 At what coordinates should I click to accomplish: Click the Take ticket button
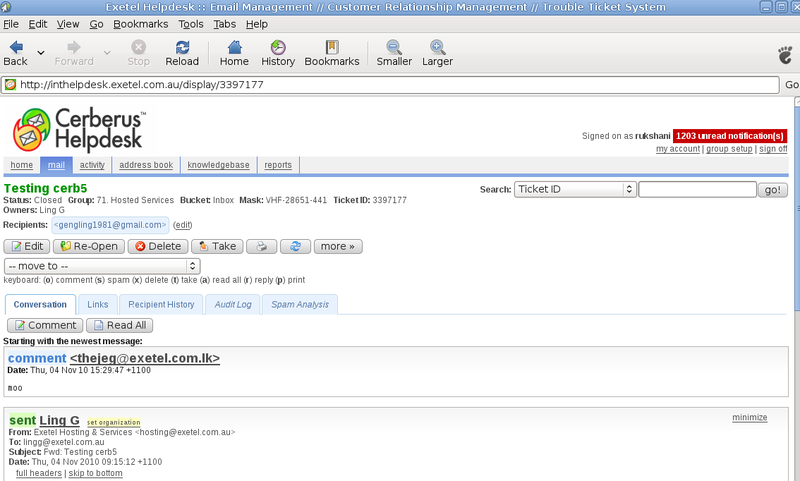coord(217,246)
